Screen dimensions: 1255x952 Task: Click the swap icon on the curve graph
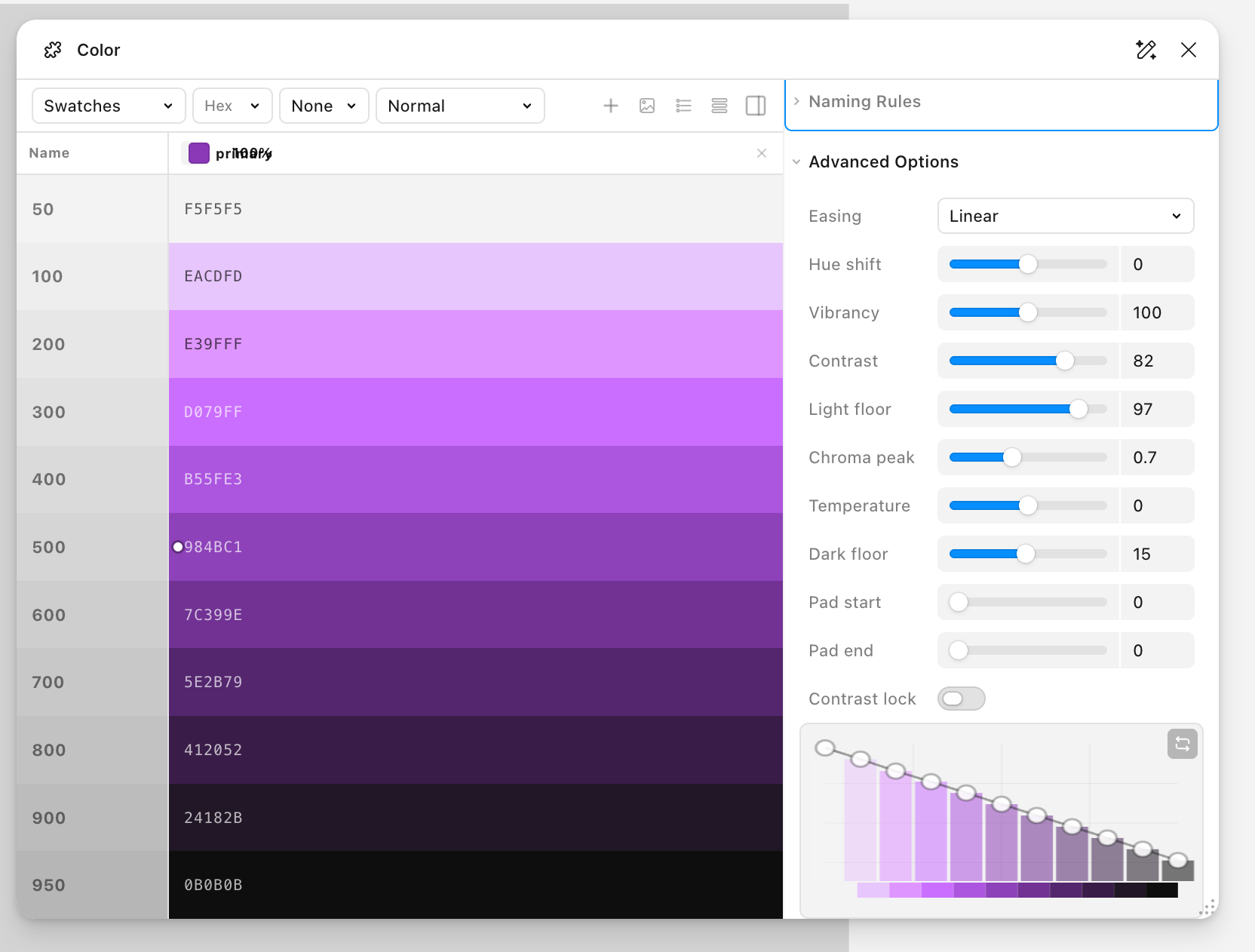[1183, 744]
